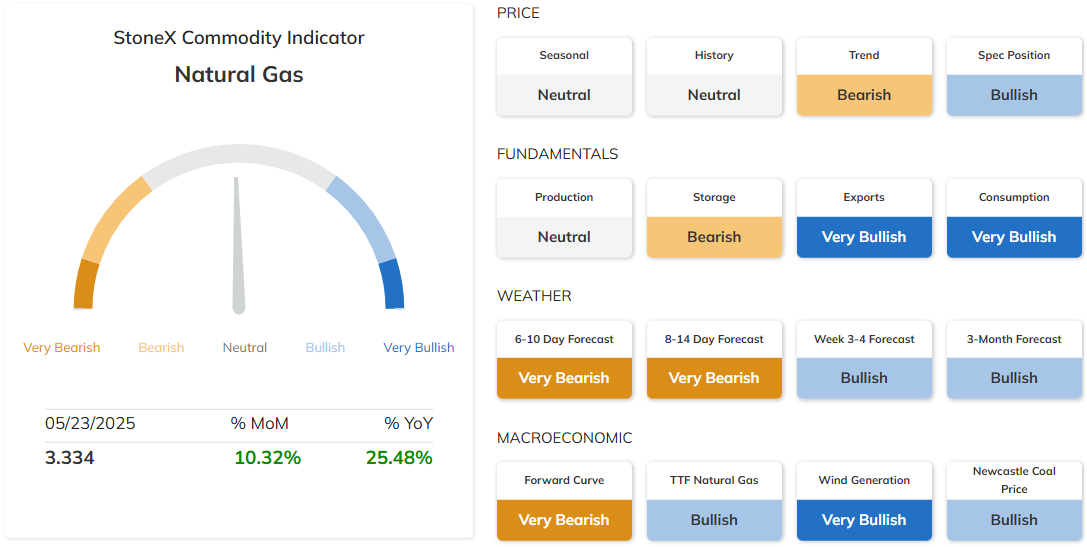Click the gray Neutral gauge arc

(239, 154)
